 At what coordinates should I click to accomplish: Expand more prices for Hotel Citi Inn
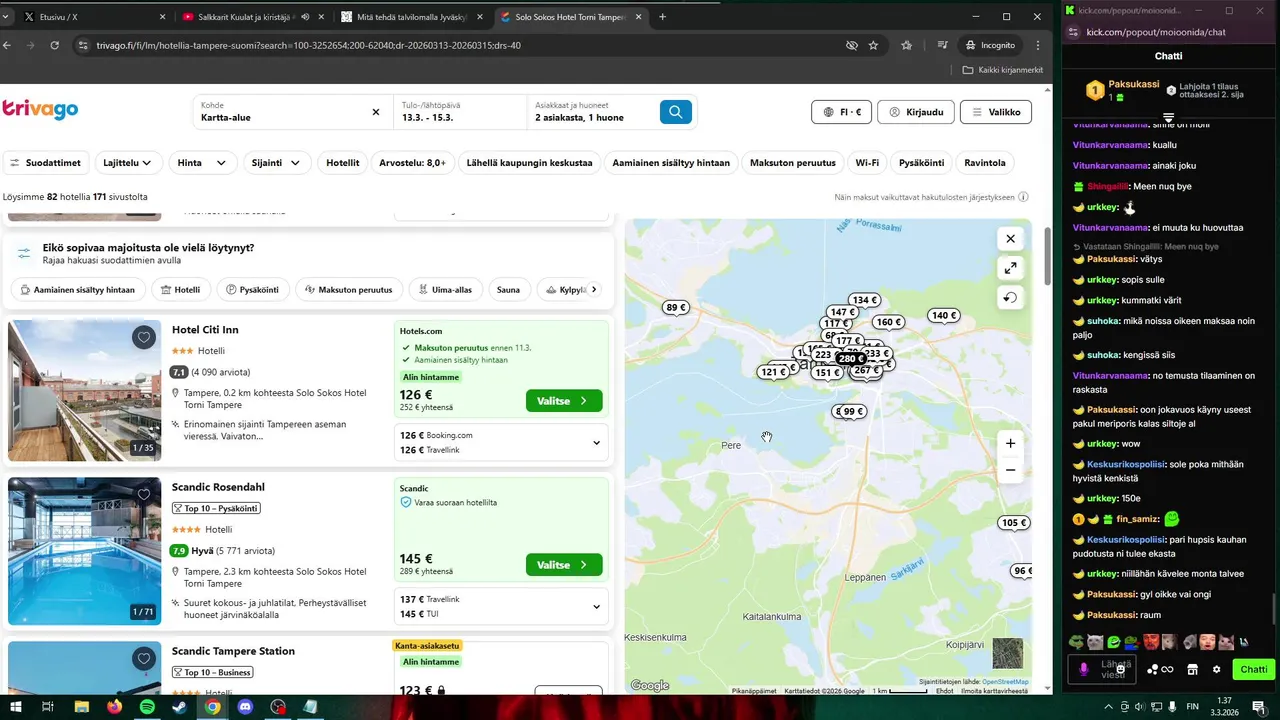pyautogui.click(x=596, y=443)
